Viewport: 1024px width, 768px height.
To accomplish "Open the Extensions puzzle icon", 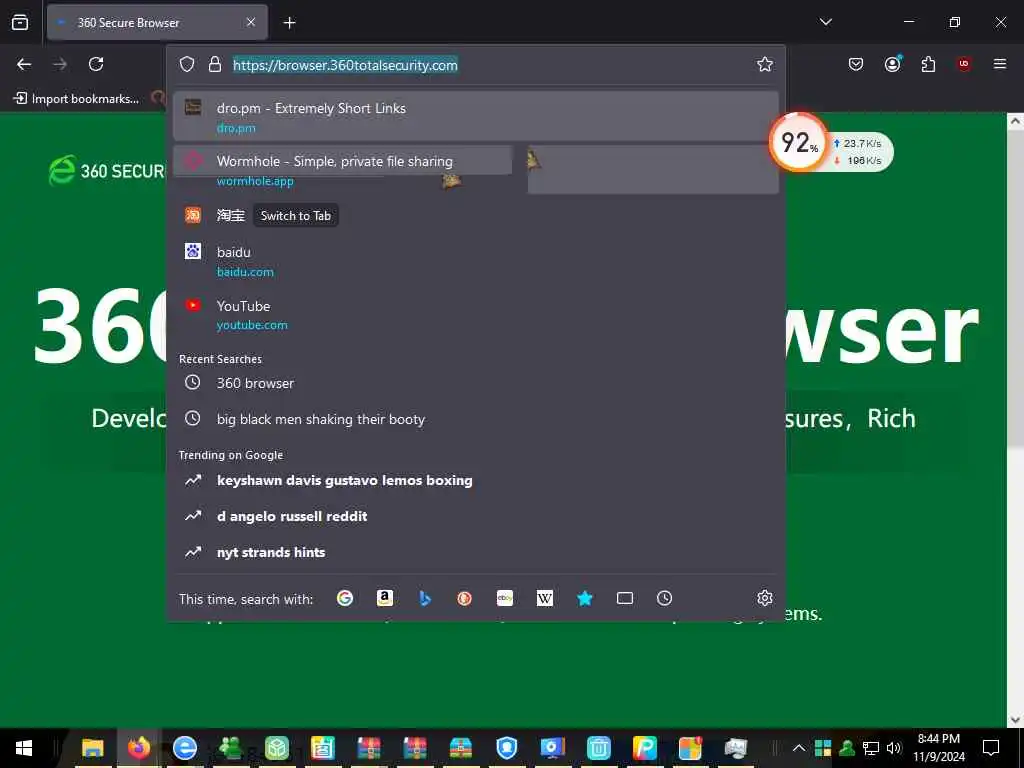I will pyautogui.click(x=928, y=64).
